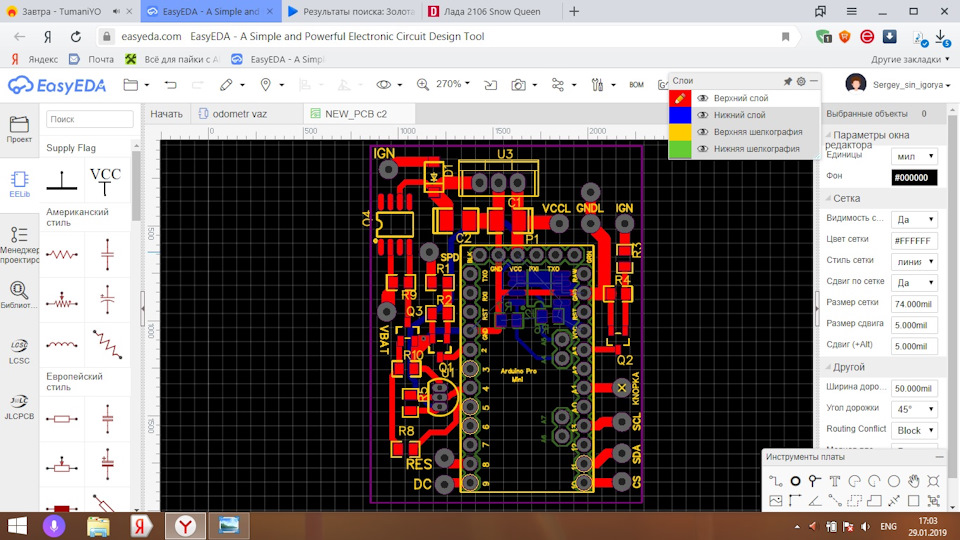Toggle visibility of Верхняя шелкография layer
Image resolution: width=960 pixels, height=540 pixels.
tap(703, 132)
